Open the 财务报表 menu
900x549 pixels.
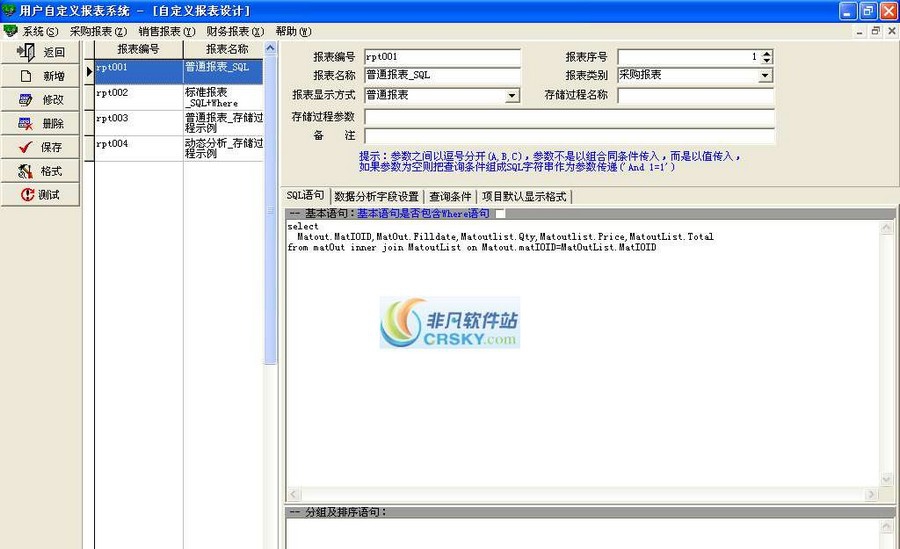(235, 32)
